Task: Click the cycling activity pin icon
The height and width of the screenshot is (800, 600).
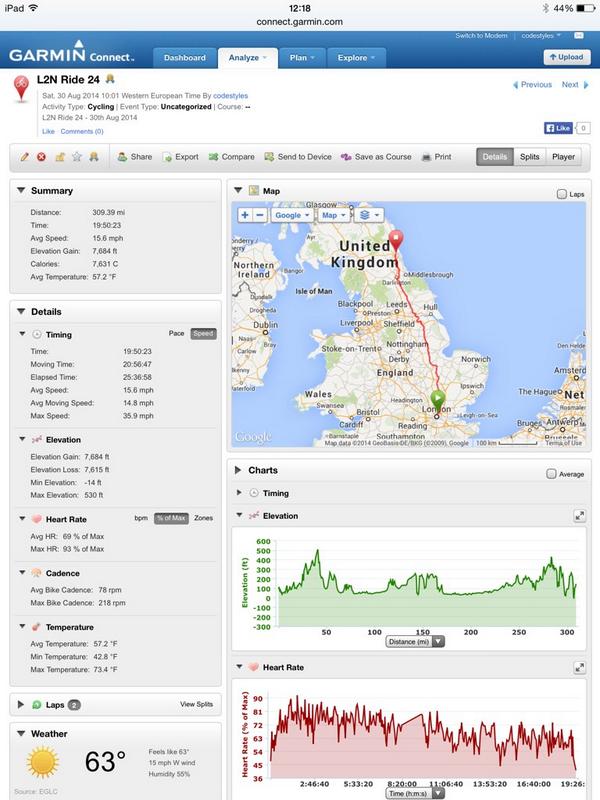Action: [21, 88]
